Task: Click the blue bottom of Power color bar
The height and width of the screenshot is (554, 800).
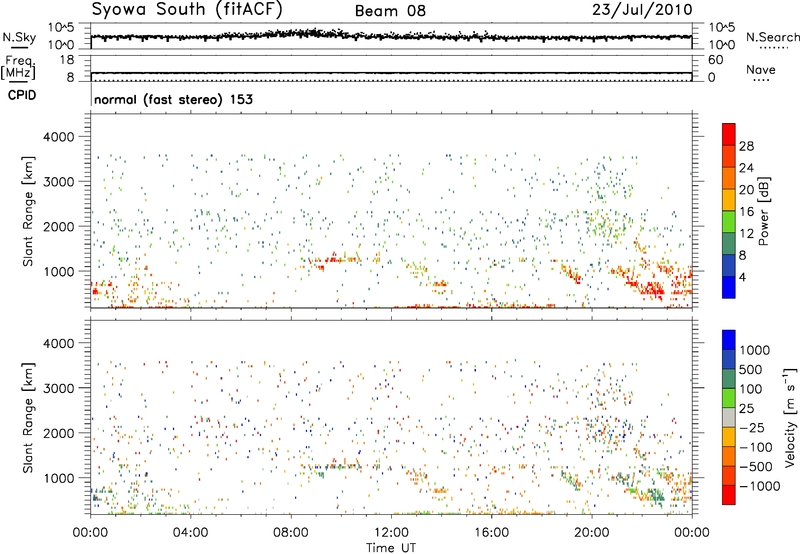Action: pos(729,287)
